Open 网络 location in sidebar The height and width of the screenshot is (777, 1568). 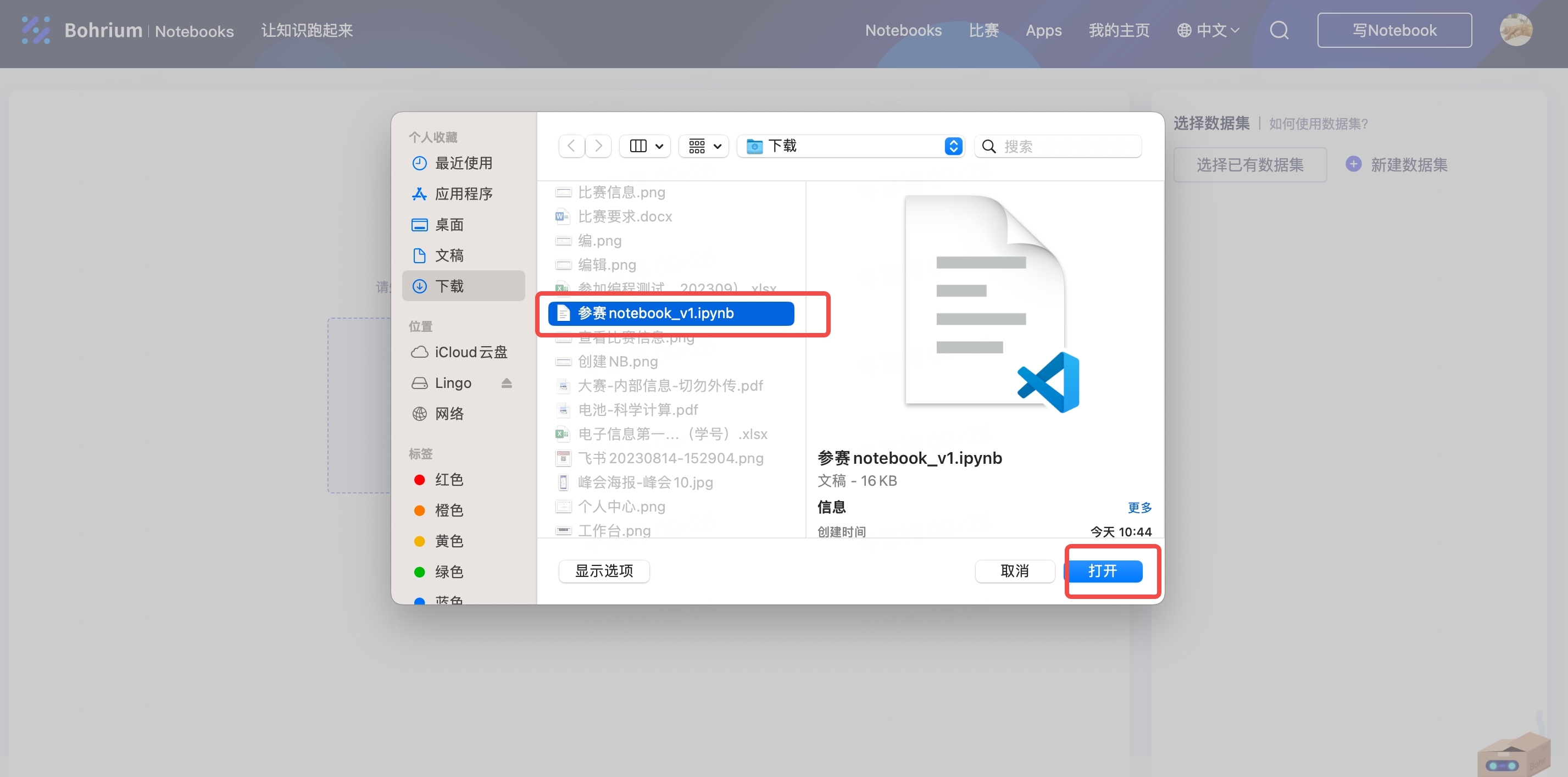(x=463, y=413)
